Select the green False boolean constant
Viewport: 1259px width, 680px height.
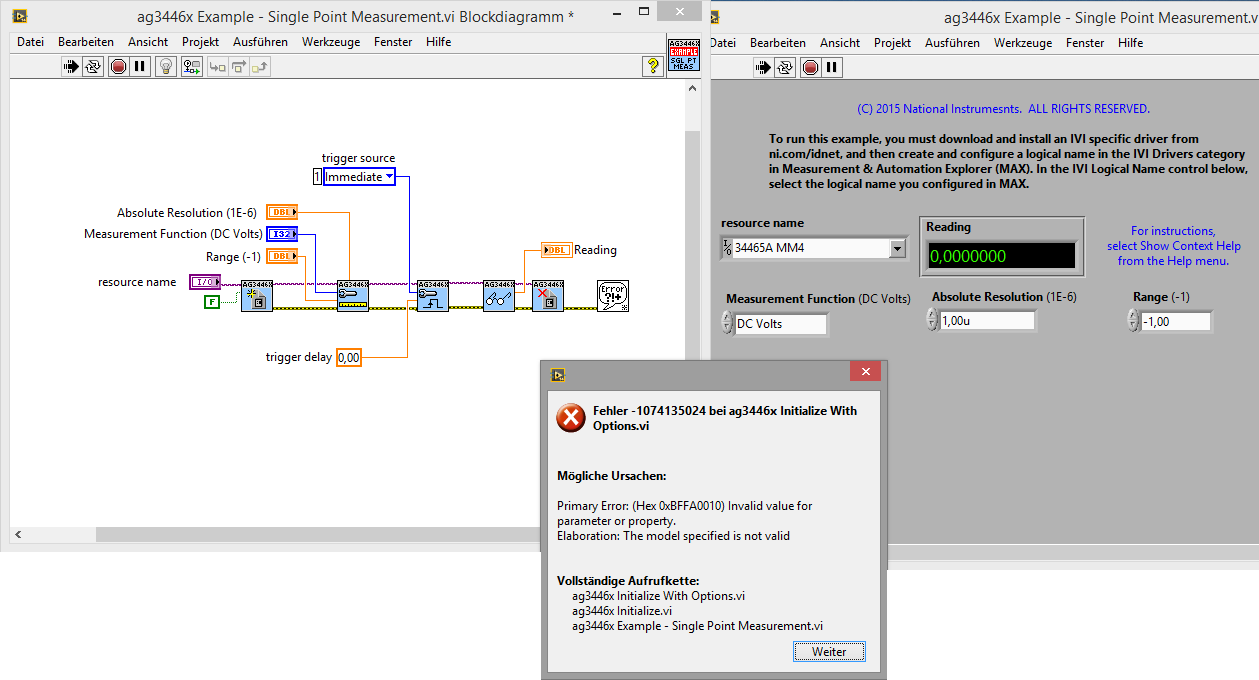click(211, 302)
